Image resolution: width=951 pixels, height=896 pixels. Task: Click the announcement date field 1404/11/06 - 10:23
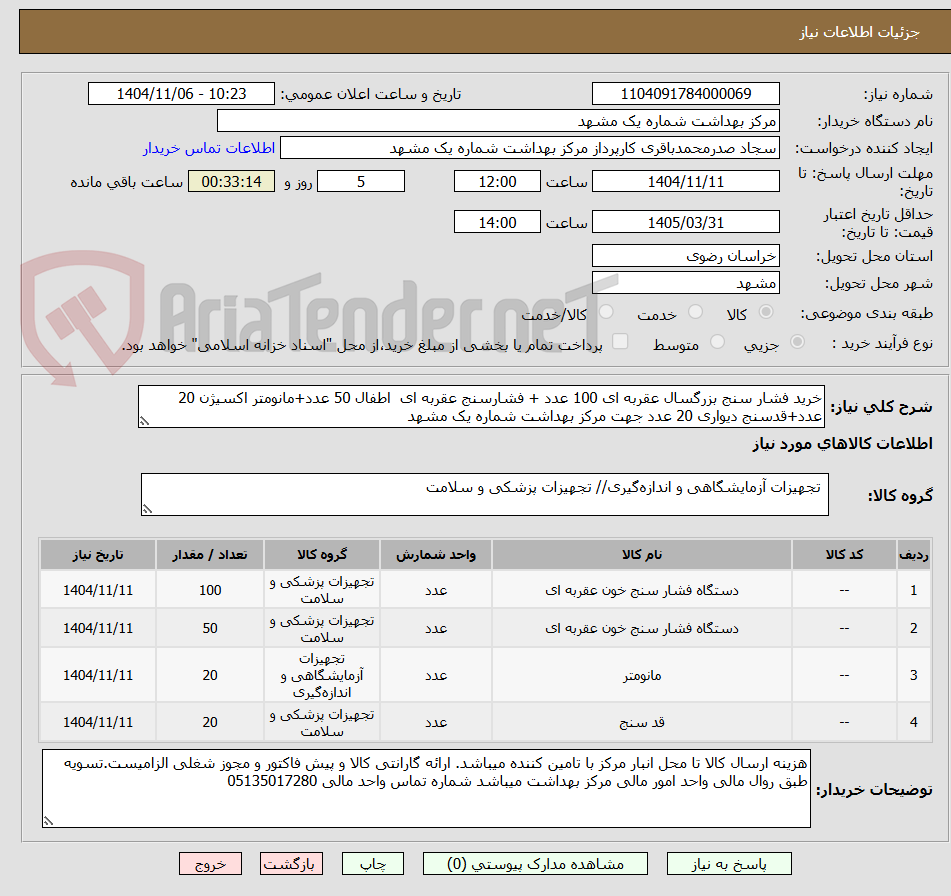pos(181,94)
